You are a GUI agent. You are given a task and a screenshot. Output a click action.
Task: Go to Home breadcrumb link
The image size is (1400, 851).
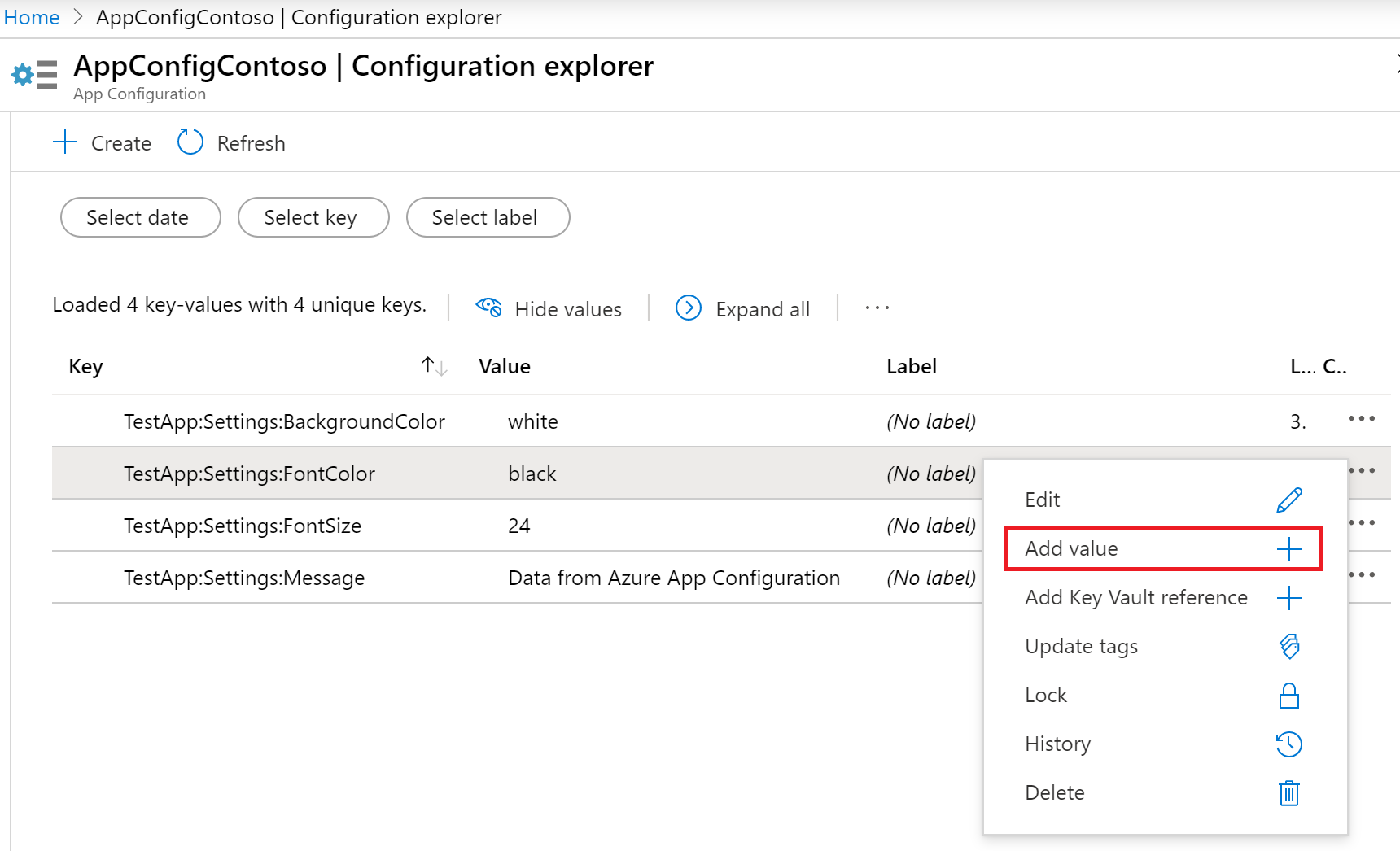[32, 17]
